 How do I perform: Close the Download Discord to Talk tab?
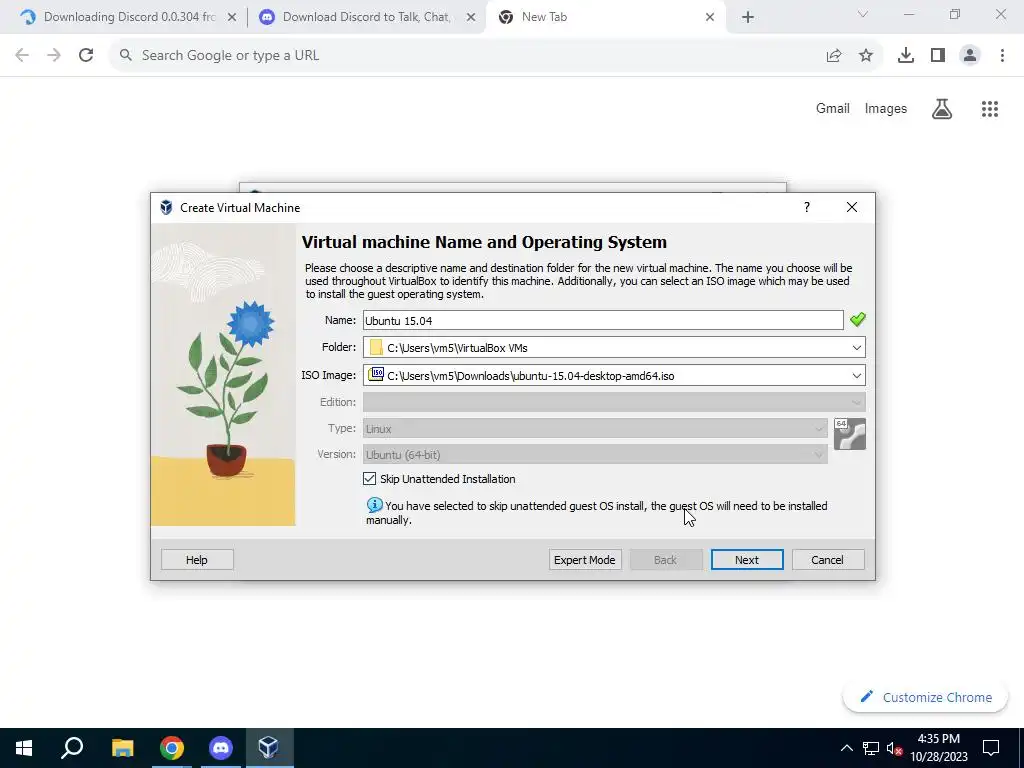click(x=471, y=18)
